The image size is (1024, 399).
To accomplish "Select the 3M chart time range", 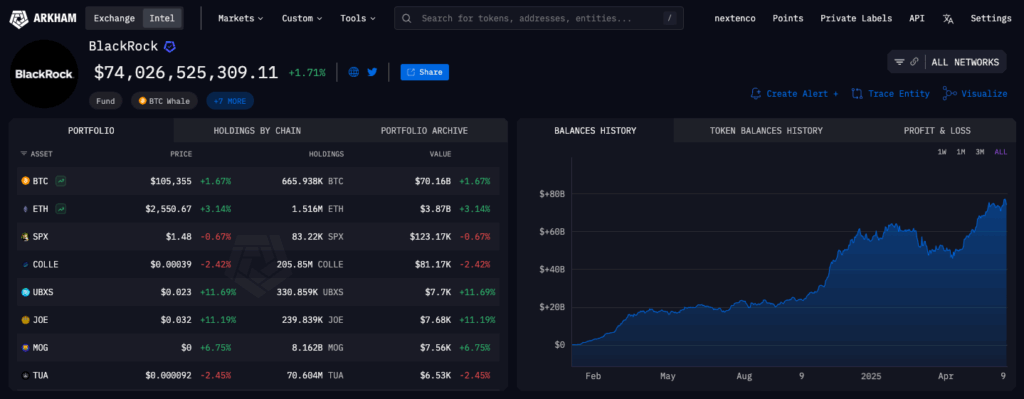I will (x=980, y=152).
